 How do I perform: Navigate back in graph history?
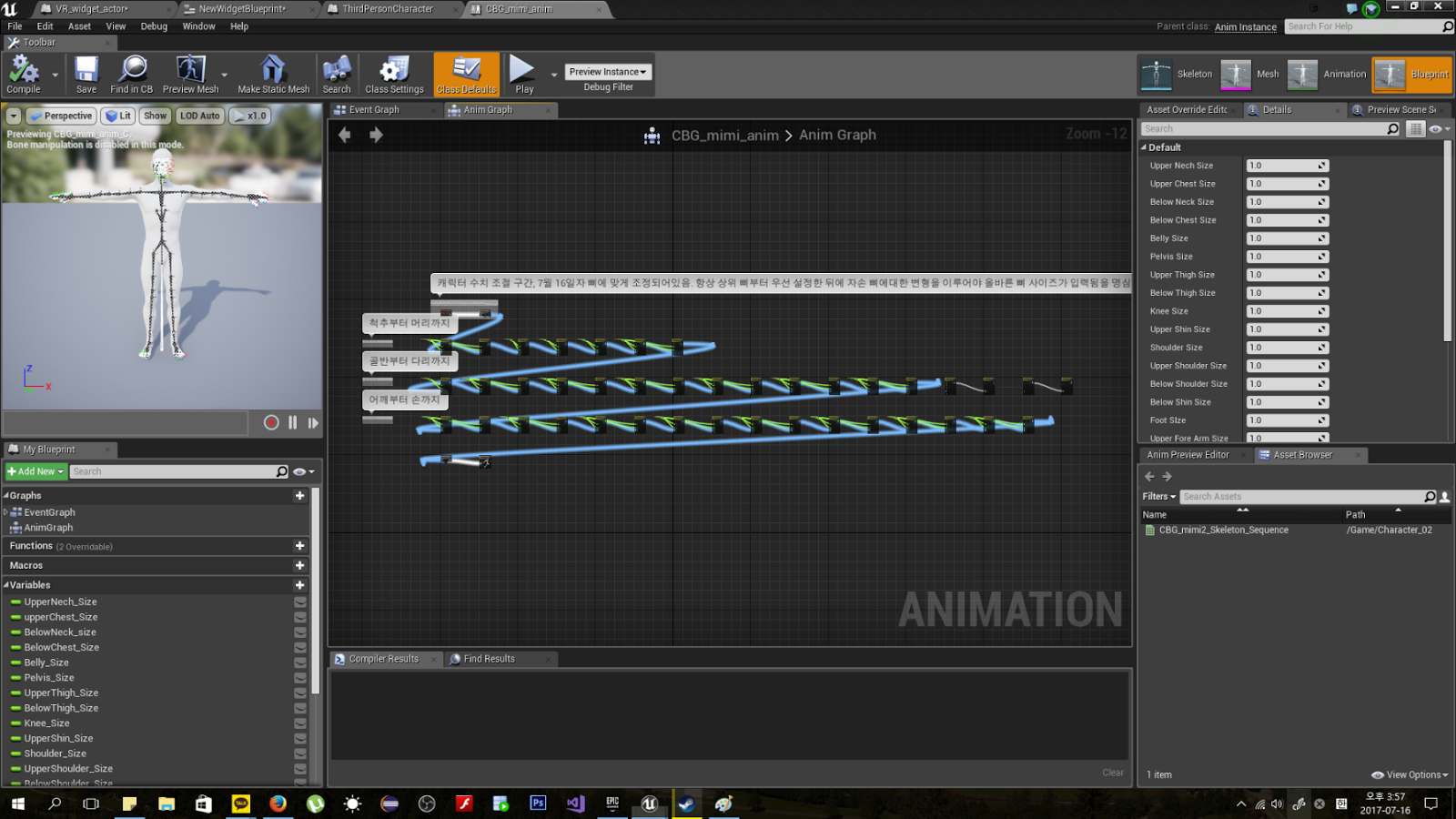345,135
